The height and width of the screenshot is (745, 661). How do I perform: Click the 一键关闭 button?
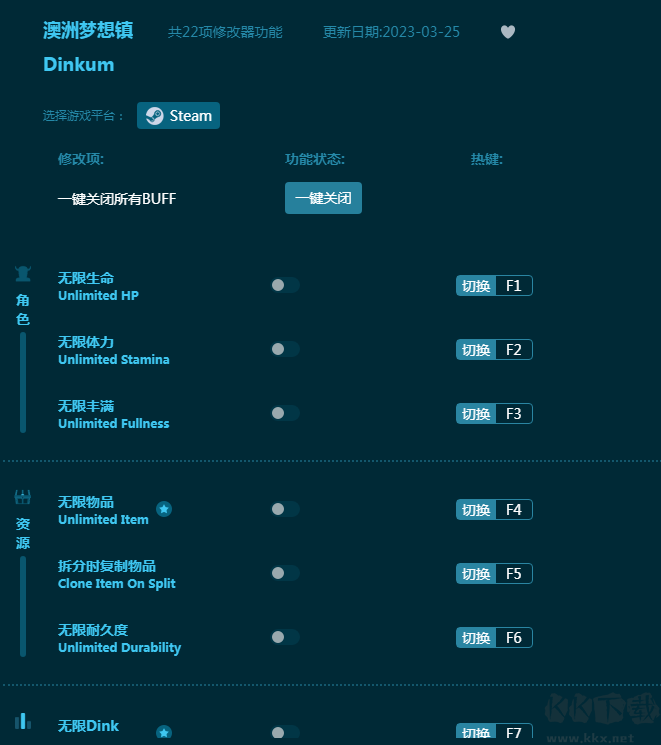323,198
